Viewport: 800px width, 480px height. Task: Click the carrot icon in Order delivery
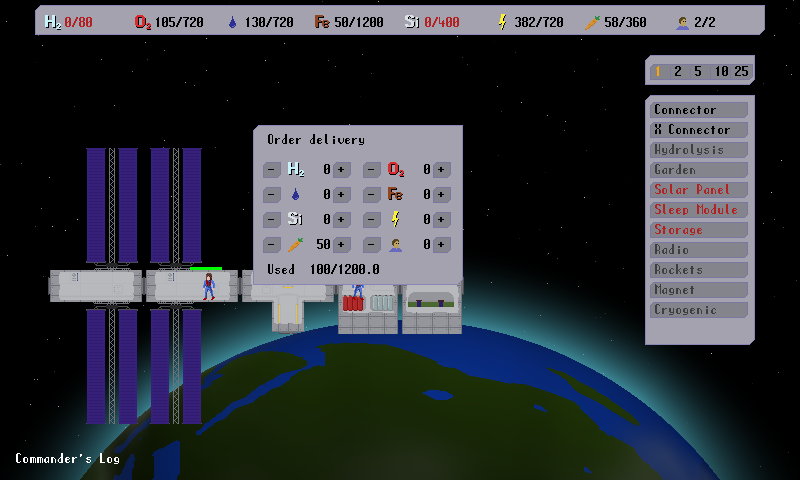coord(295,244)
